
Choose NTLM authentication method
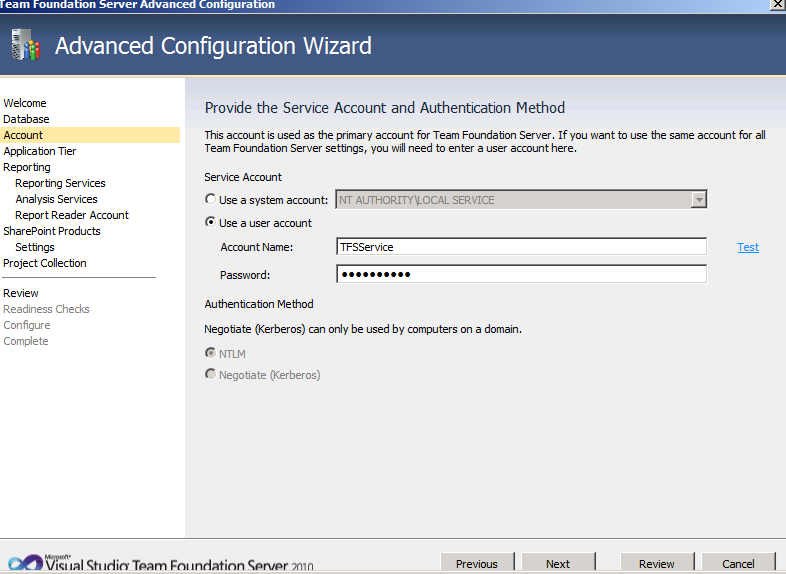point(211,353)
